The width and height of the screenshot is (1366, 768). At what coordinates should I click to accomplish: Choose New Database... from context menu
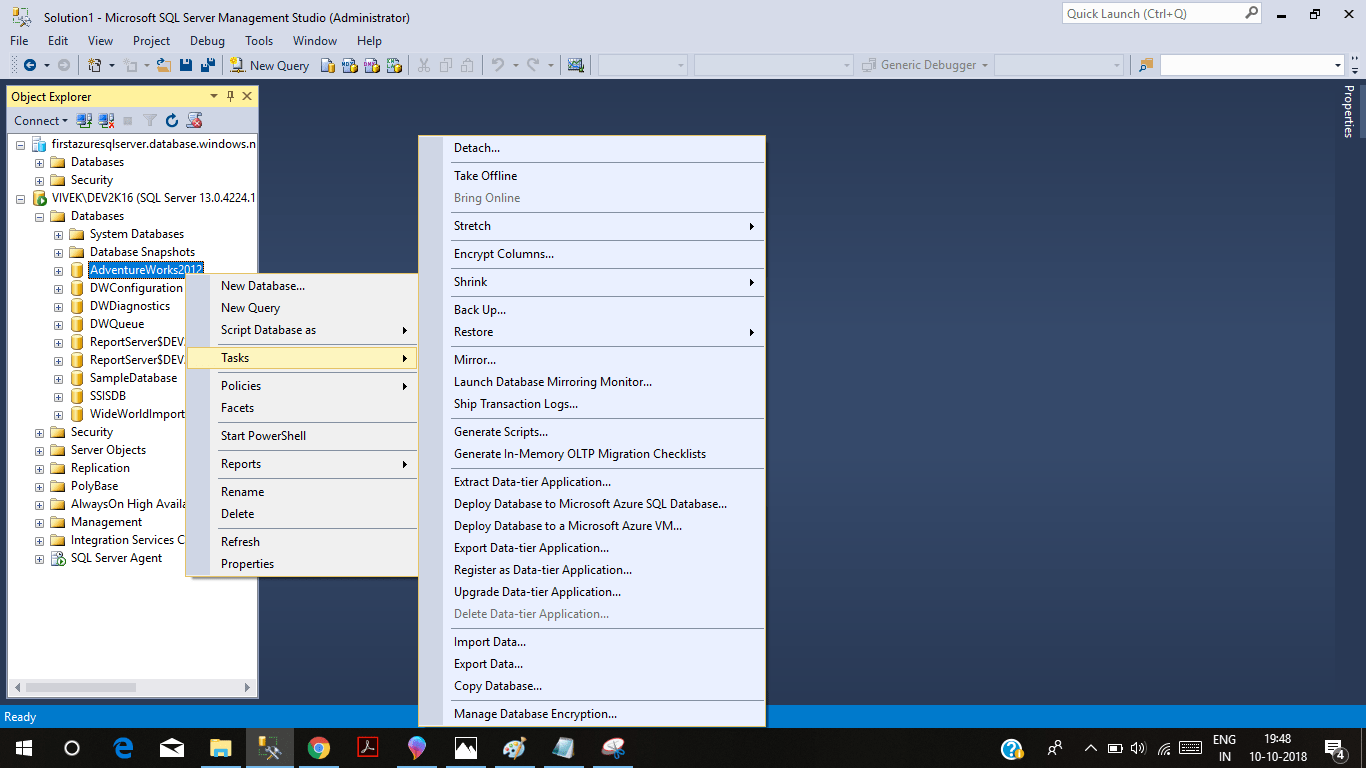pyautogui.click(x=301, y=286)
